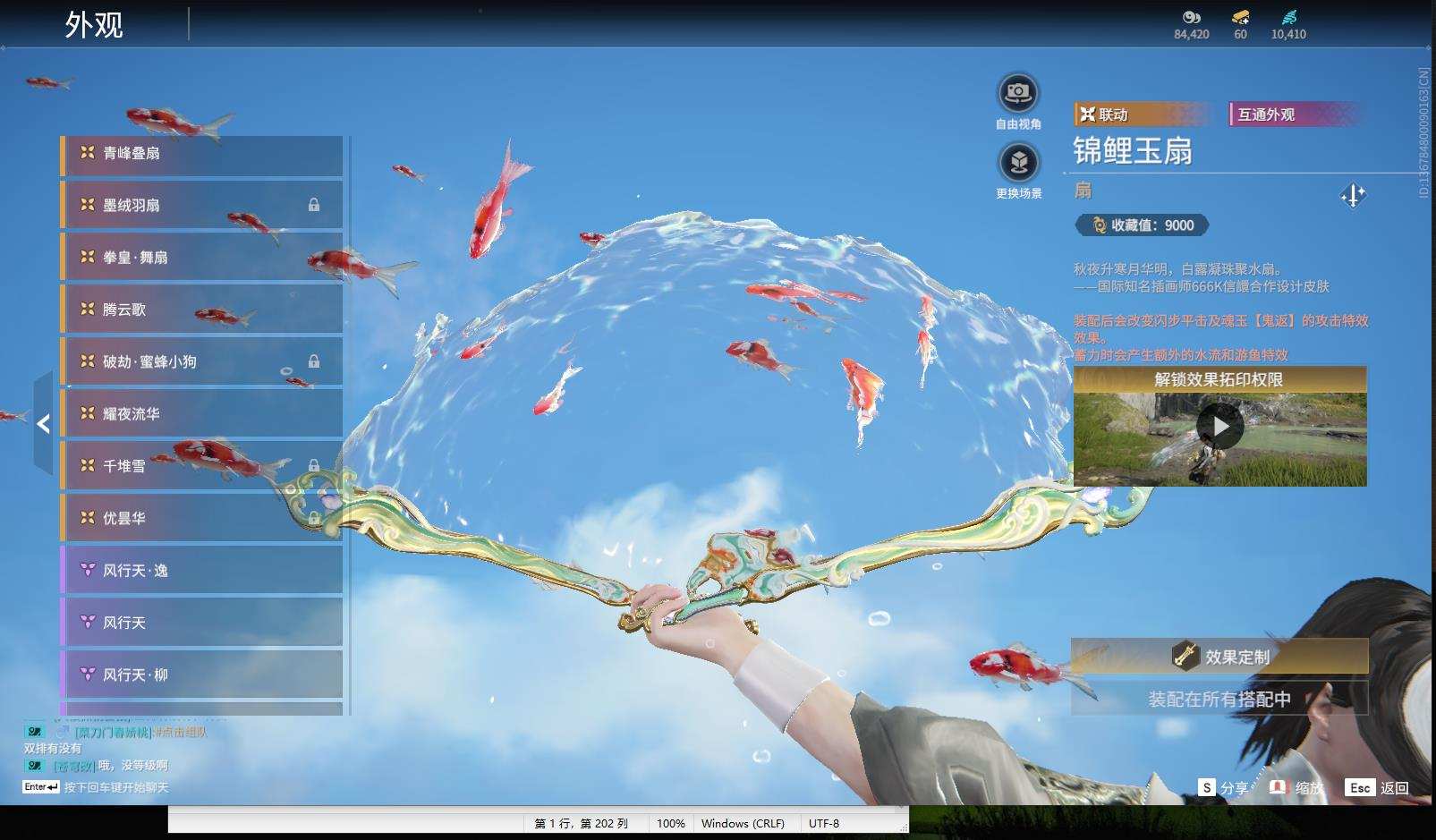Click lock icon on 优昙华 row
Viewport: 1436px width, 840px height.
314,518
